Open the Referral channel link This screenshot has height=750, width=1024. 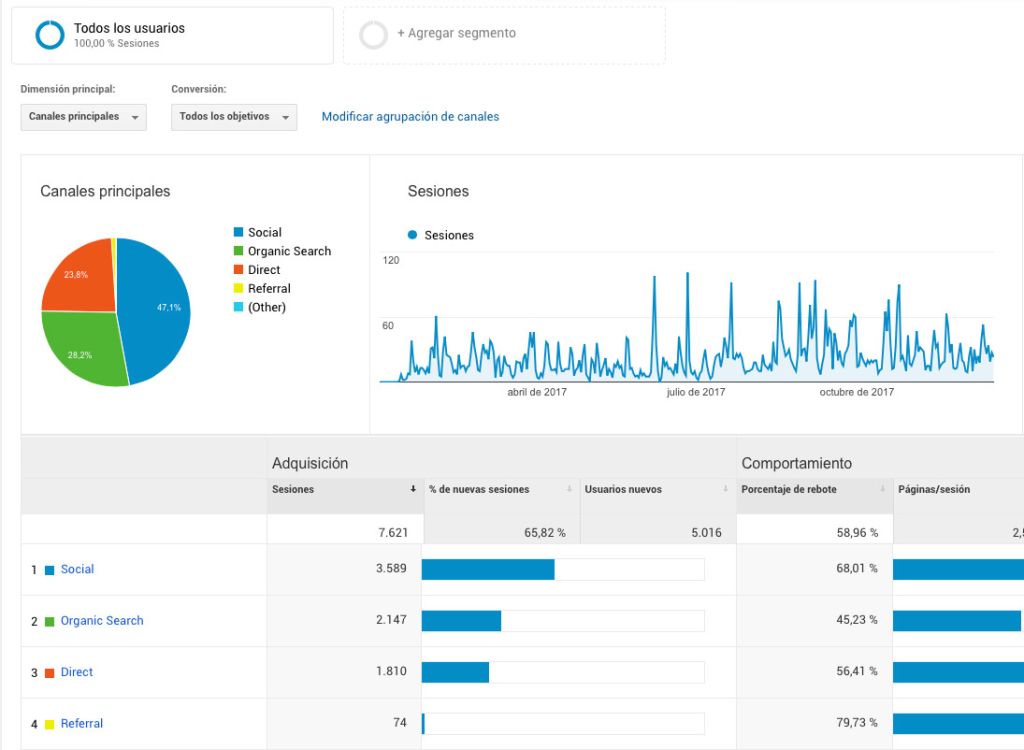click(x=82, y=723)
